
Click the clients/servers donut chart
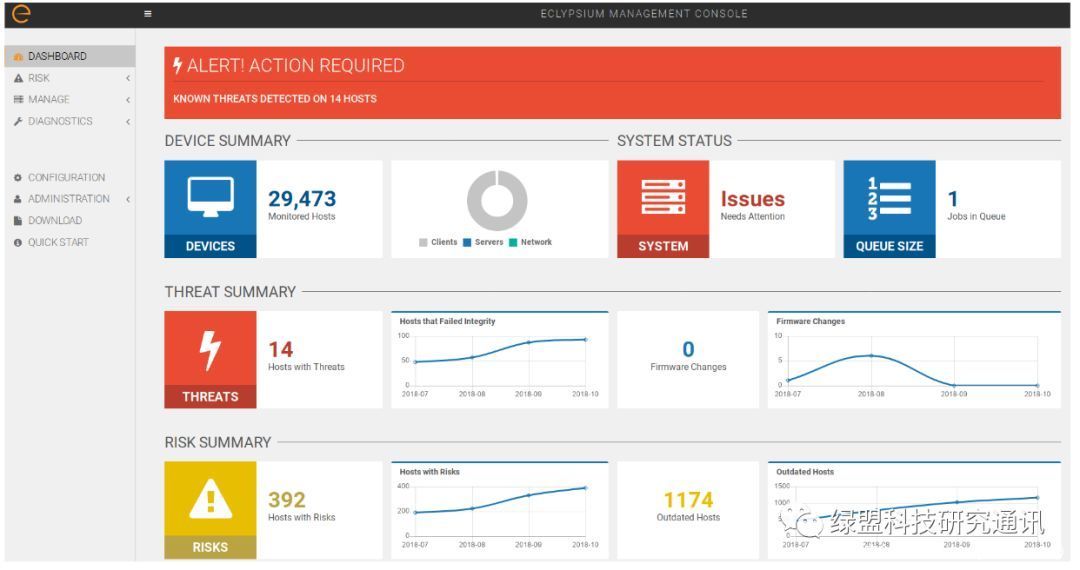pos(497,201)
